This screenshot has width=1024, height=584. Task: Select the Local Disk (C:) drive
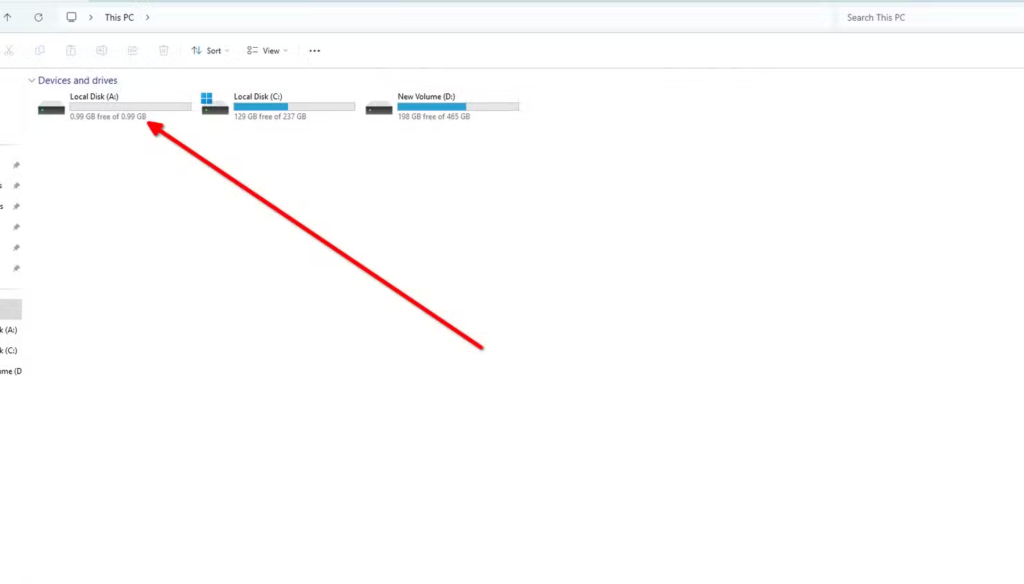point(258,97)
